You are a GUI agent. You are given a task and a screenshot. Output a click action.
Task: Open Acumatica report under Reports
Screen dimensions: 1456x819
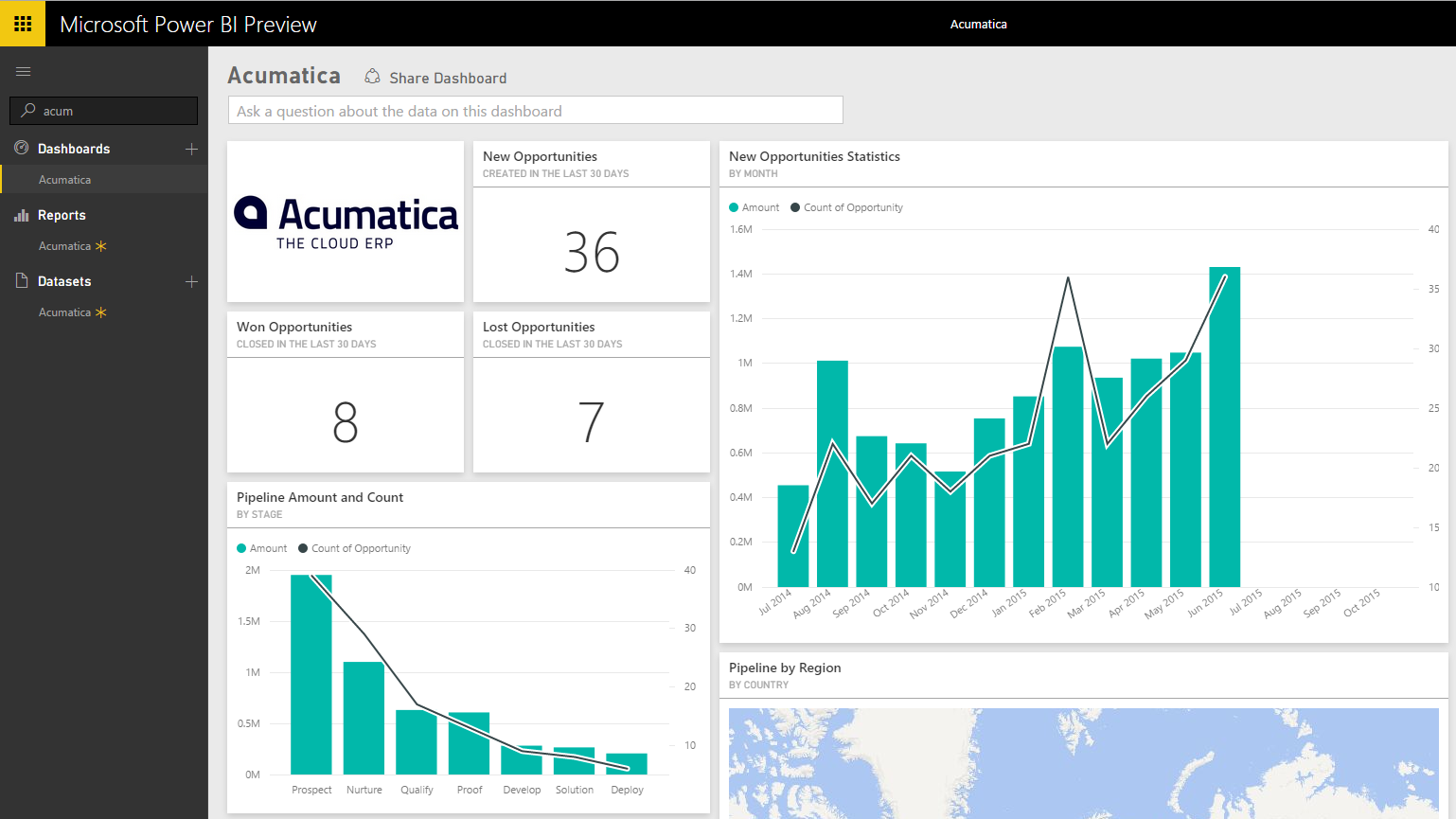pos(64,246)
